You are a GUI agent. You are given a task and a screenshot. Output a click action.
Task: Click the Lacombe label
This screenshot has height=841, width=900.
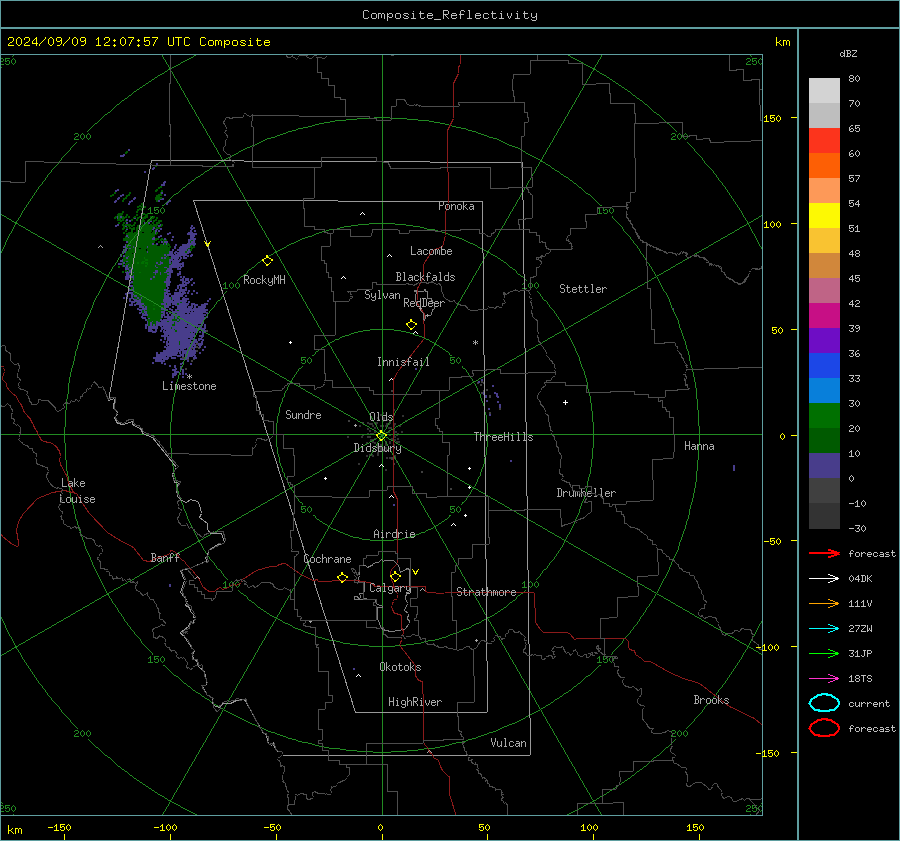pyautogui.click(x=431, y=251)
